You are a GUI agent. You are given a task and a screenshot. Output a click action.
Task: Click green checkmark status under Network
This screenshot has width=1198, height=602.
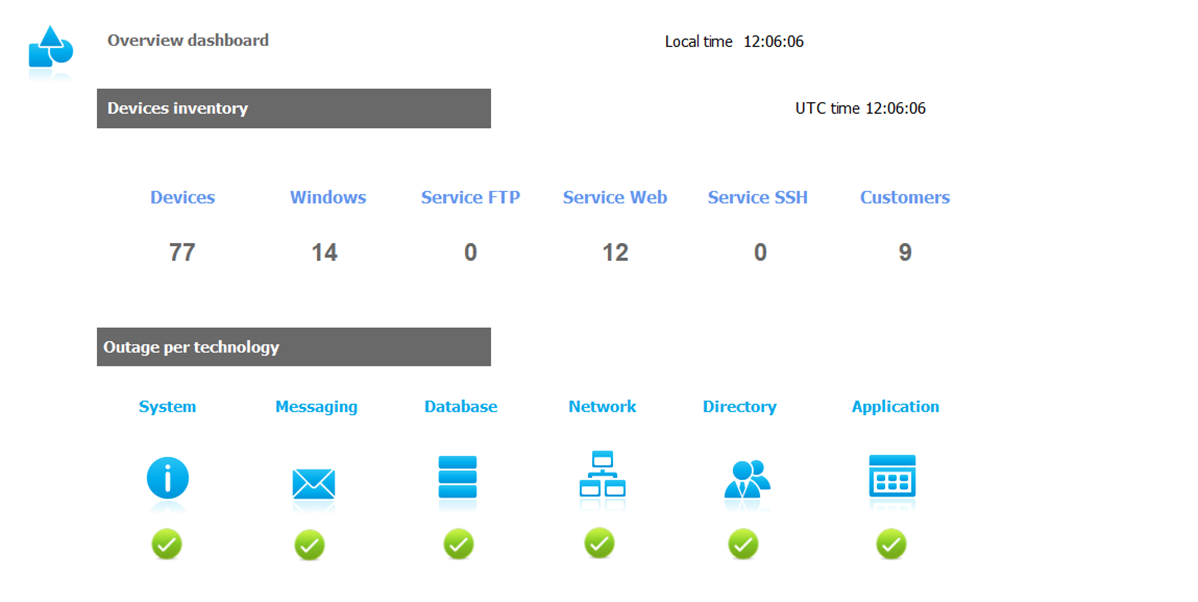(599, 544)
